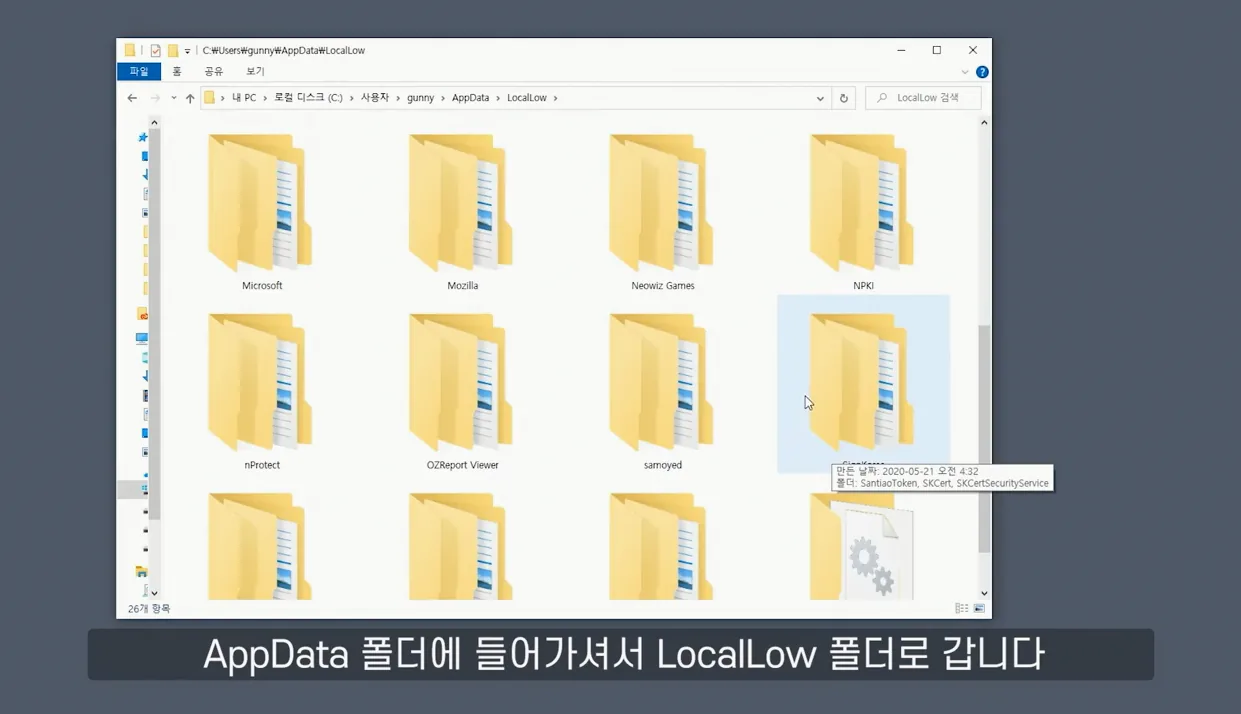Navigate to 사용자 in breadcrumb
This screenshot has width=1241, height=714.
pos(374,98)
